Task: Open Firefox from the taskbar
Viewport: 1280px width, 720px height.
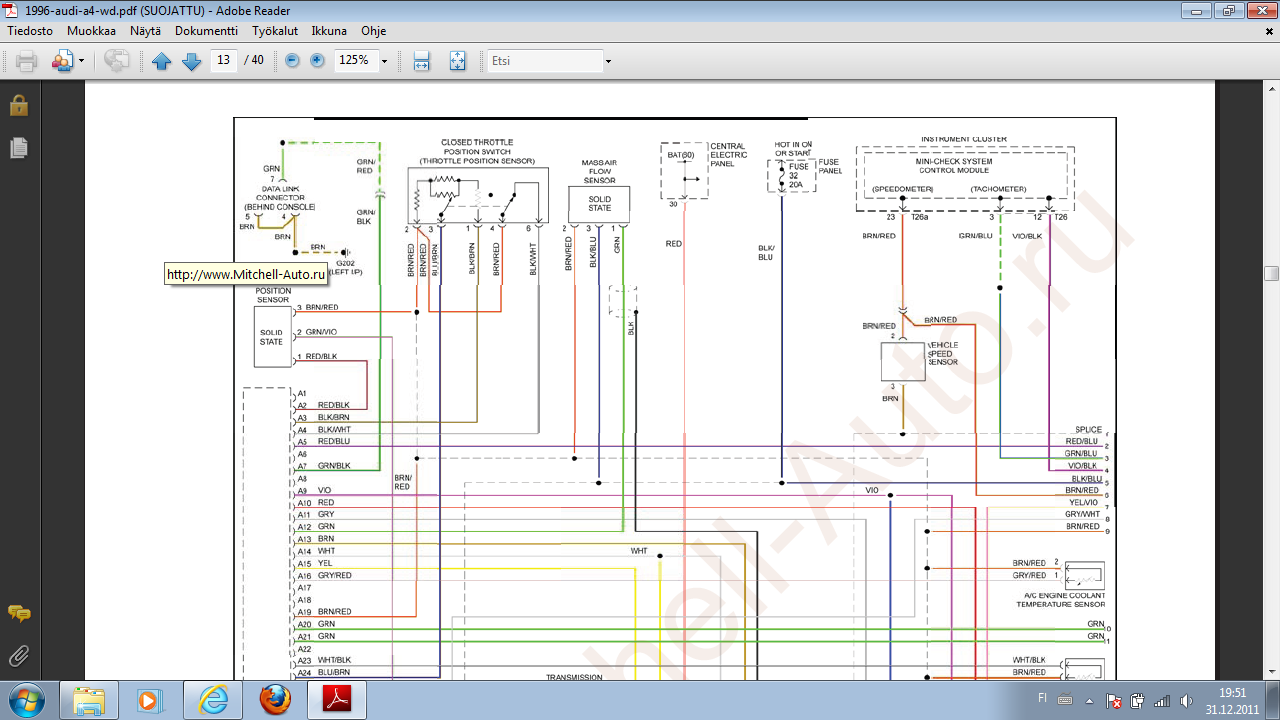Action: pyautogui.click(x=275, y=700)
